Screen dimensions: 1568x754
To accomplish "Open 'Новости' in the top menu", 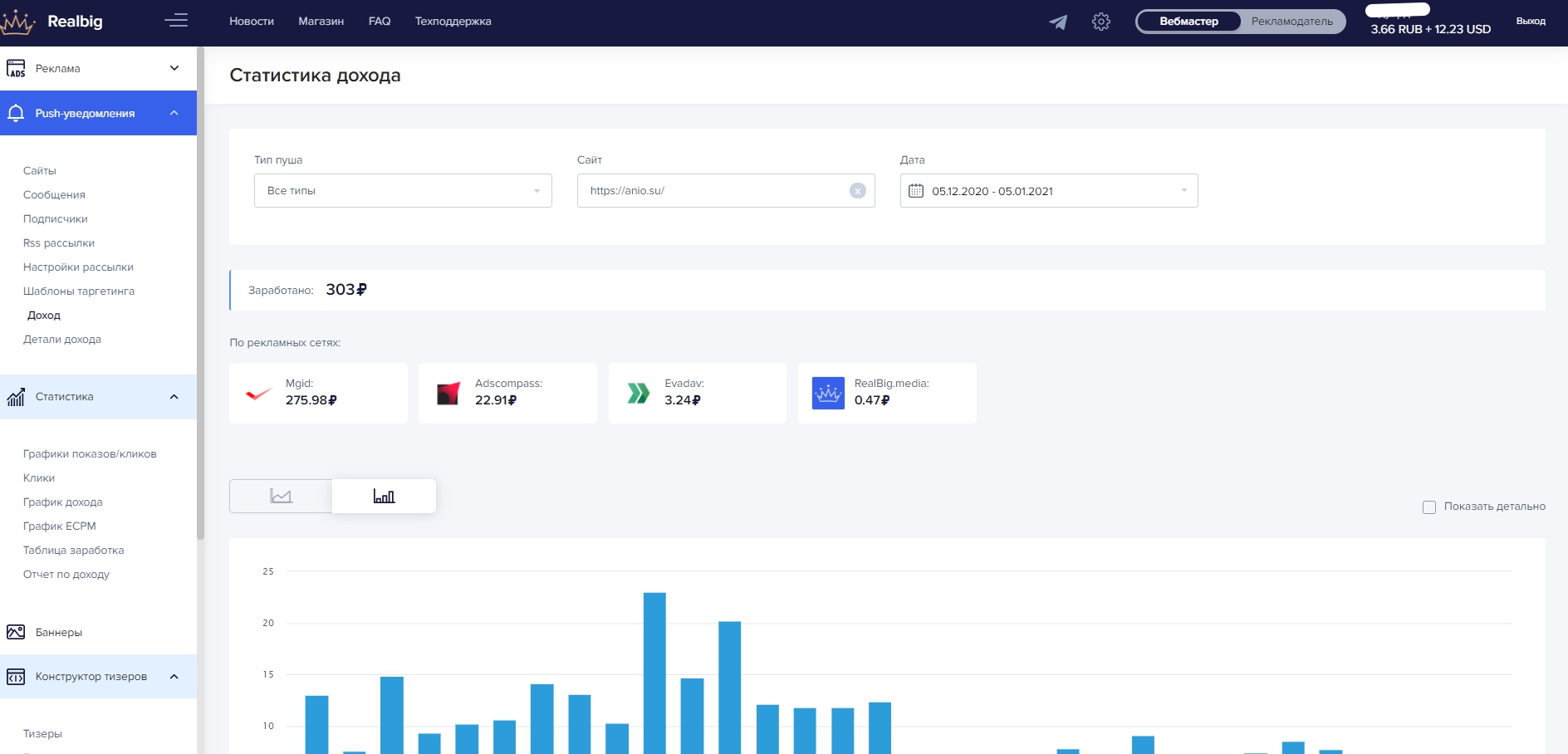I will [x=252, y=22].
